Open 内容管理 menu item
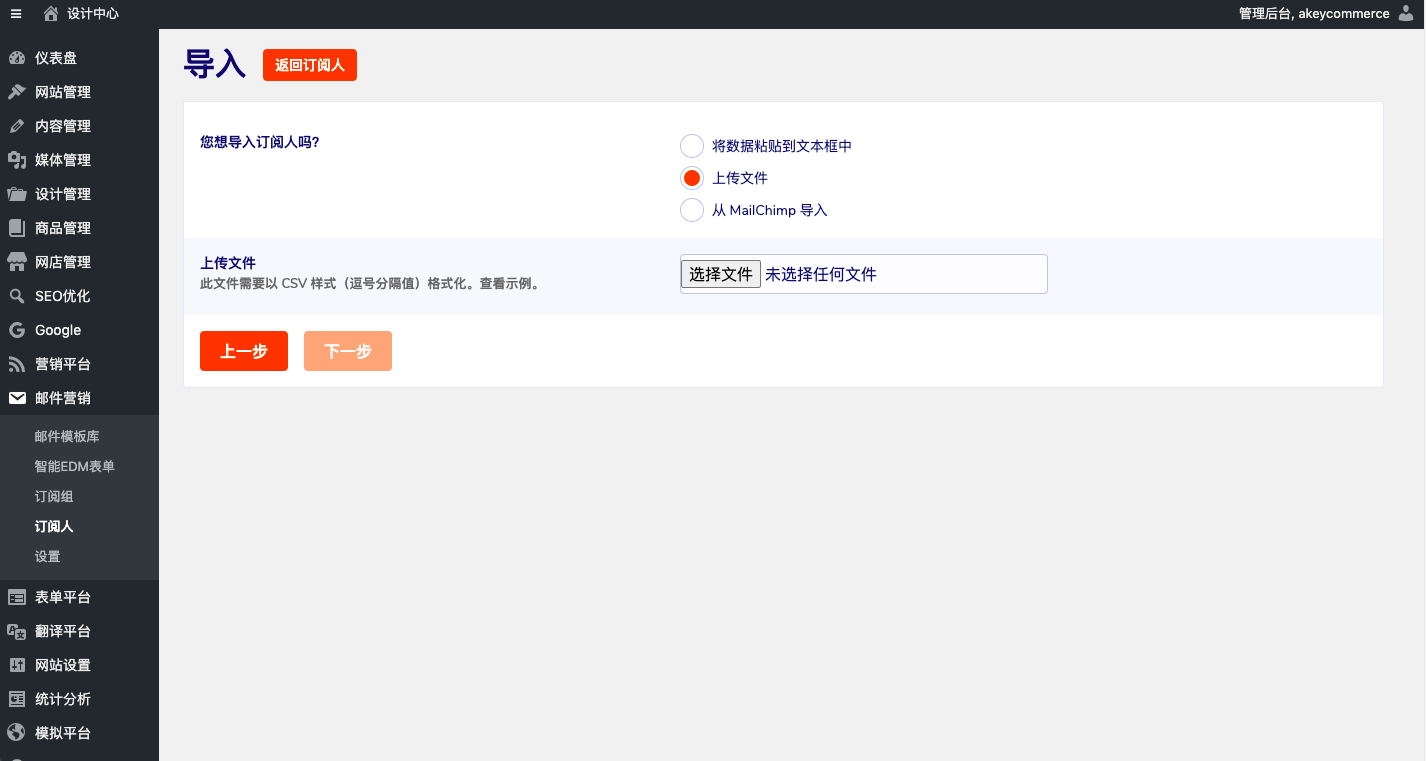Viewport: 1427px width, 761px height. pos(79,126)
